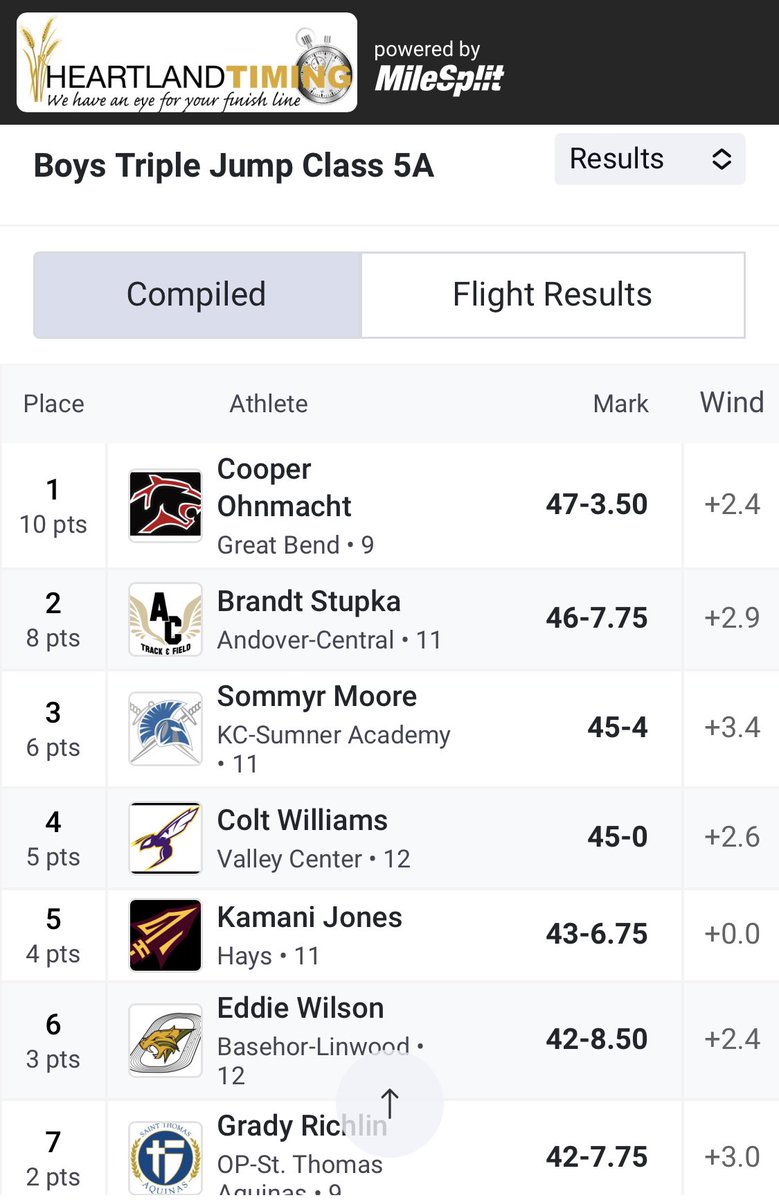Open Cooper Ohnmacht athlete profile

pos(285,488)
